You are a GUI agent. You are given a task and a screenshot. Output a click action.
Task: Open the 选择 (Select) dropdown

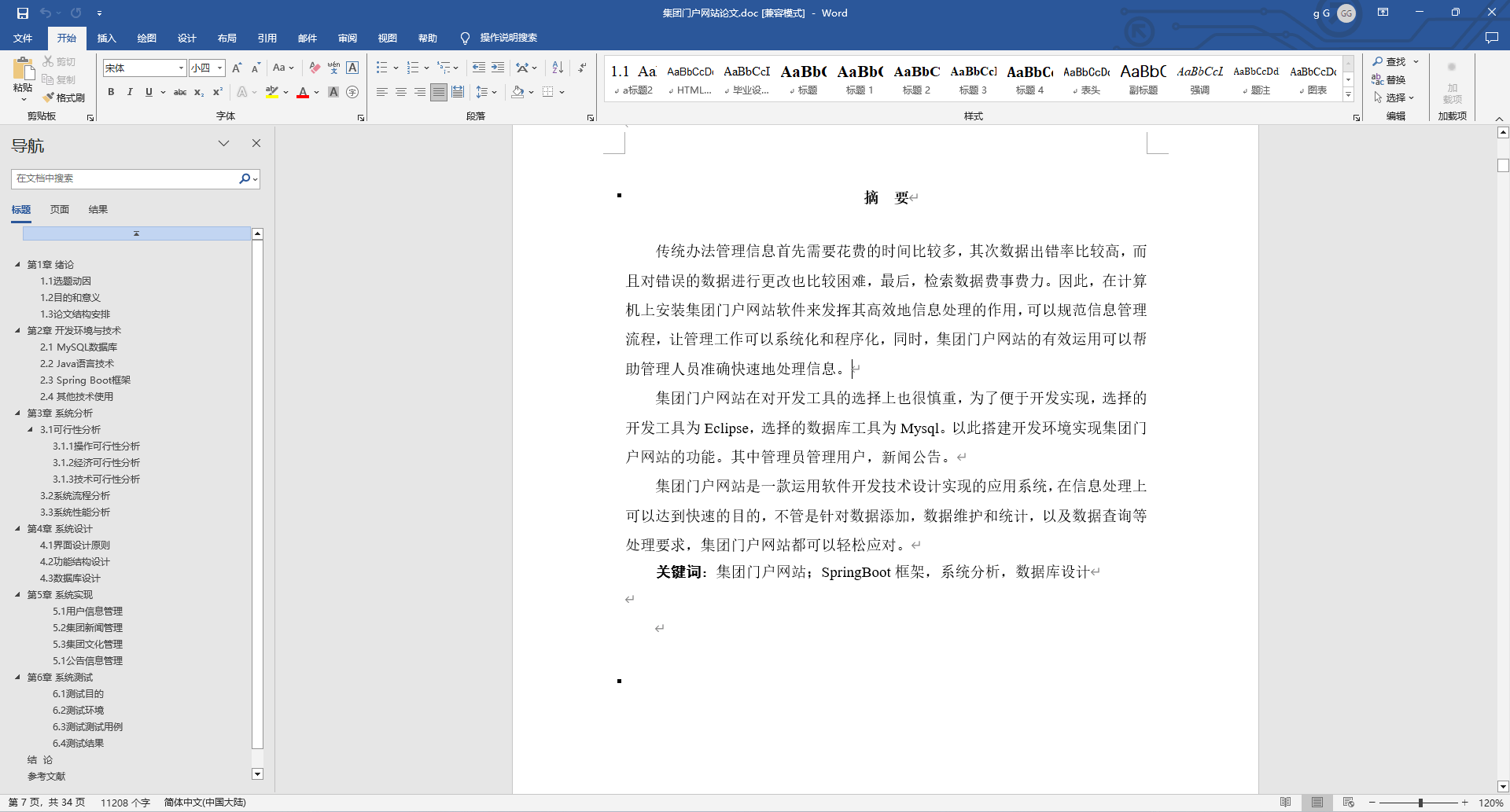pyautogui.click(x=1394, y=97)
